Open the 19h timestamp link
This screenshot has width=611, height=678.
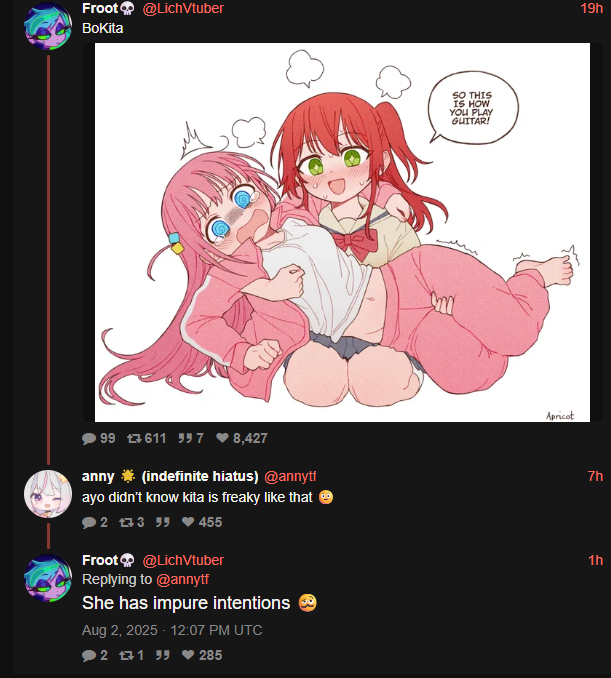coord(591,8)
